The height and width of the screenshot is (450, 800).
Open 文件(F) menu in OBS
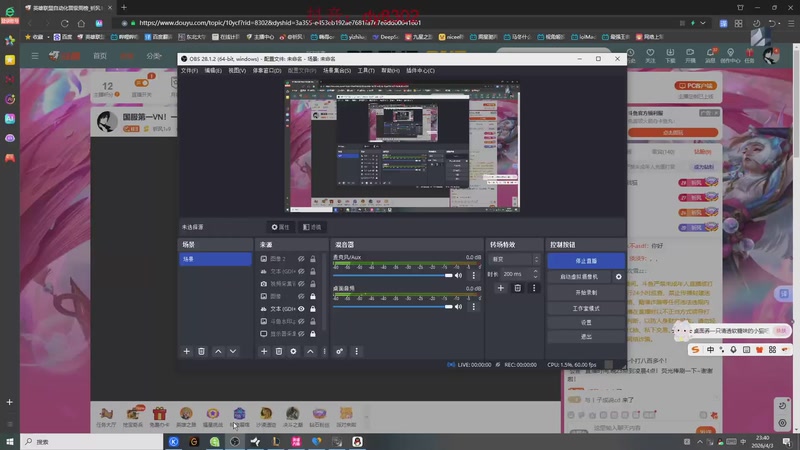click(189, 70)
